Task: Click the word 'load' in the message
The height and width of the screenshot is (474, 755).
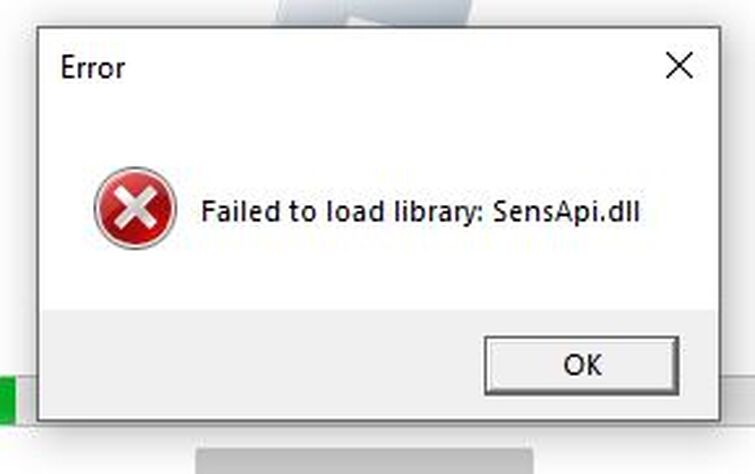Action: pos(355,211)
